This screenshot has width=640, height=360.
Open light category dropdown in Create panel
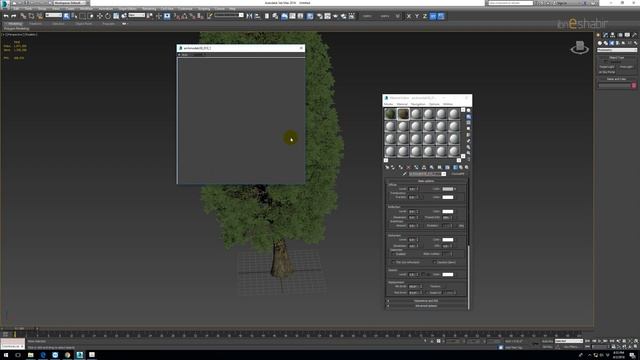pos(617,50)
